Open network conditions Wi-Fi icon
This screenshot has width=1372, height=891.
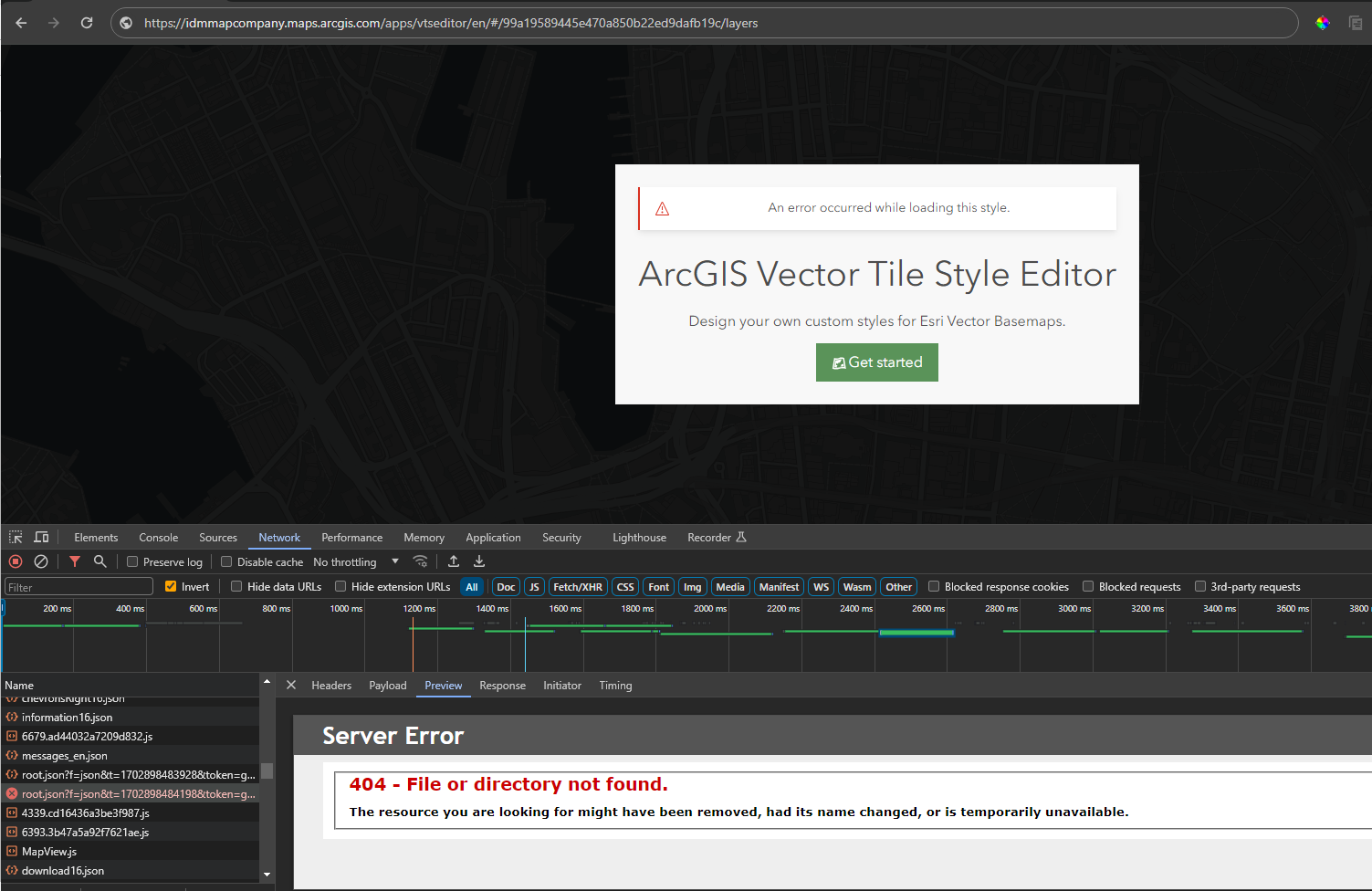(x=420, y=561)
